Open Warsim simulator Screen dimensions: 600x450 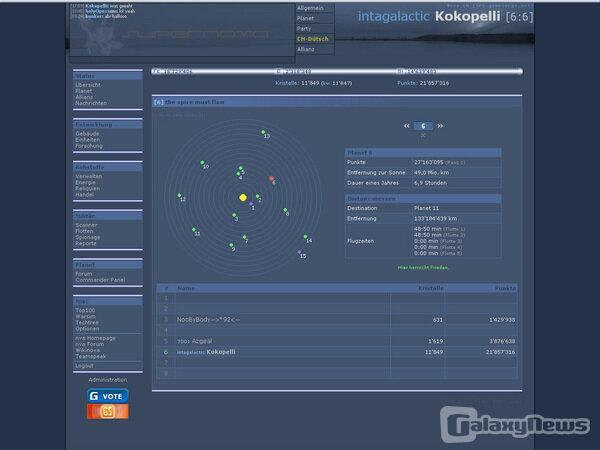coord(85,317)
